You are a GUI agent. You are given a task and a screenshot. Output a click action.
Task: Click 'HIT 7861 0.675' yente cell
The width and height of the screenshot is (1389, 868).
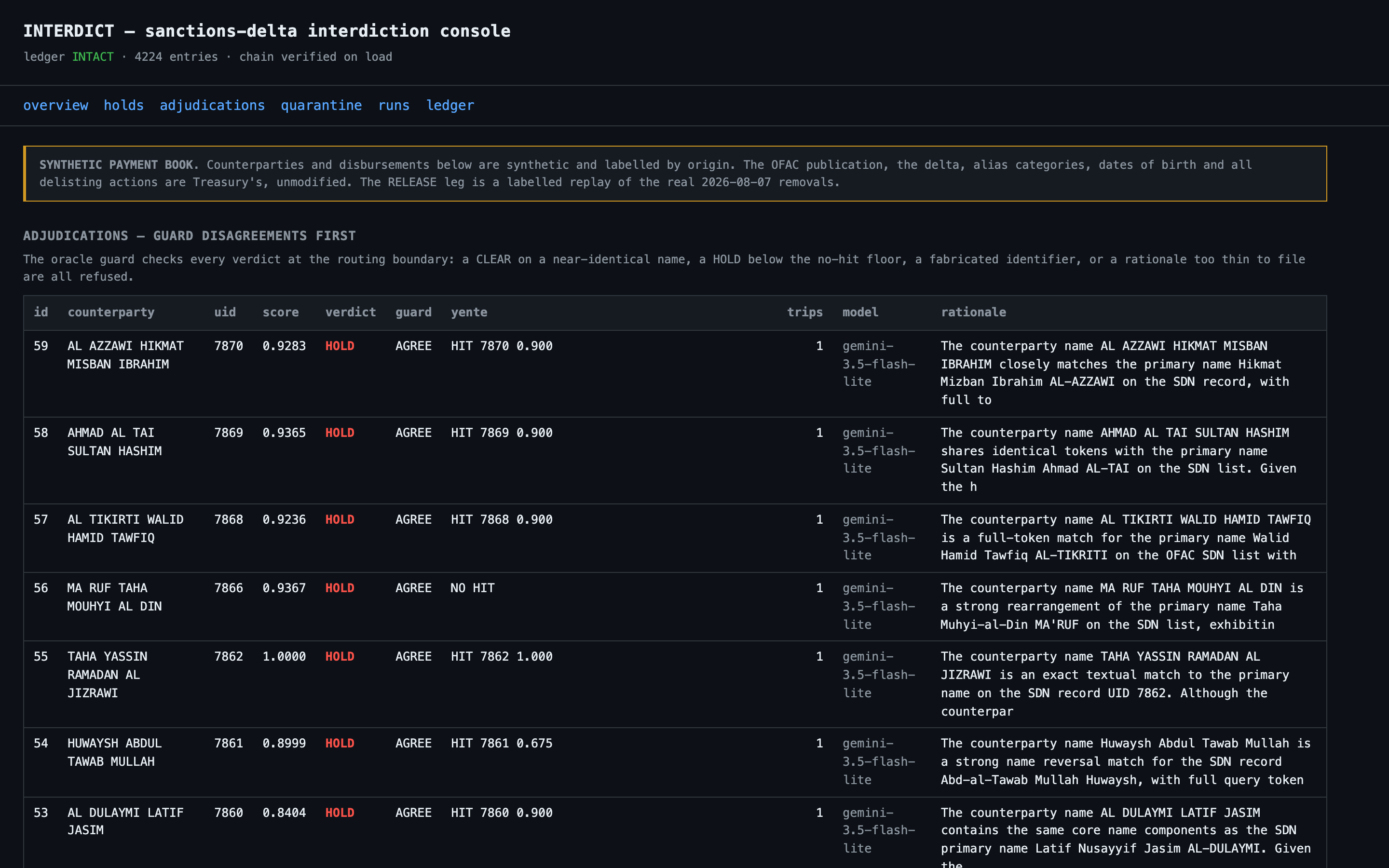502,744
